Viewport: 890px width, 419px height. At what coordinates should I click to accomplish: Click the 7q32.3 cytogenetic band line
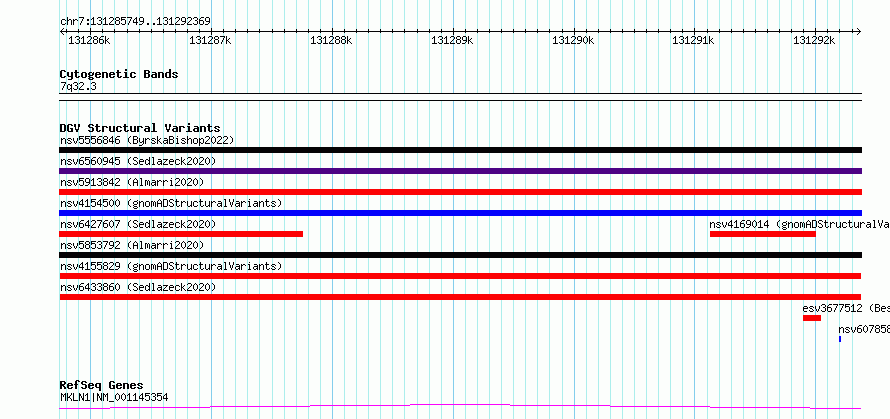(460, 97)
